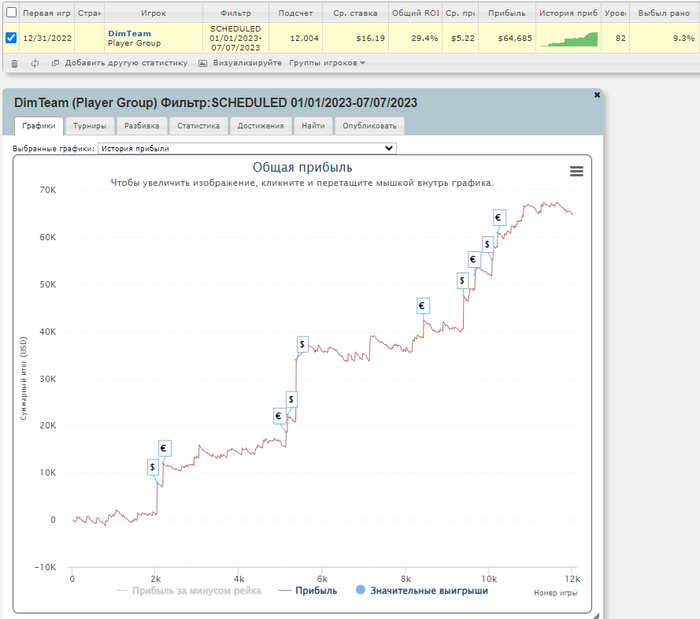
Task: Click the $ win marker near 37K profit
Action: click(302, 344)
